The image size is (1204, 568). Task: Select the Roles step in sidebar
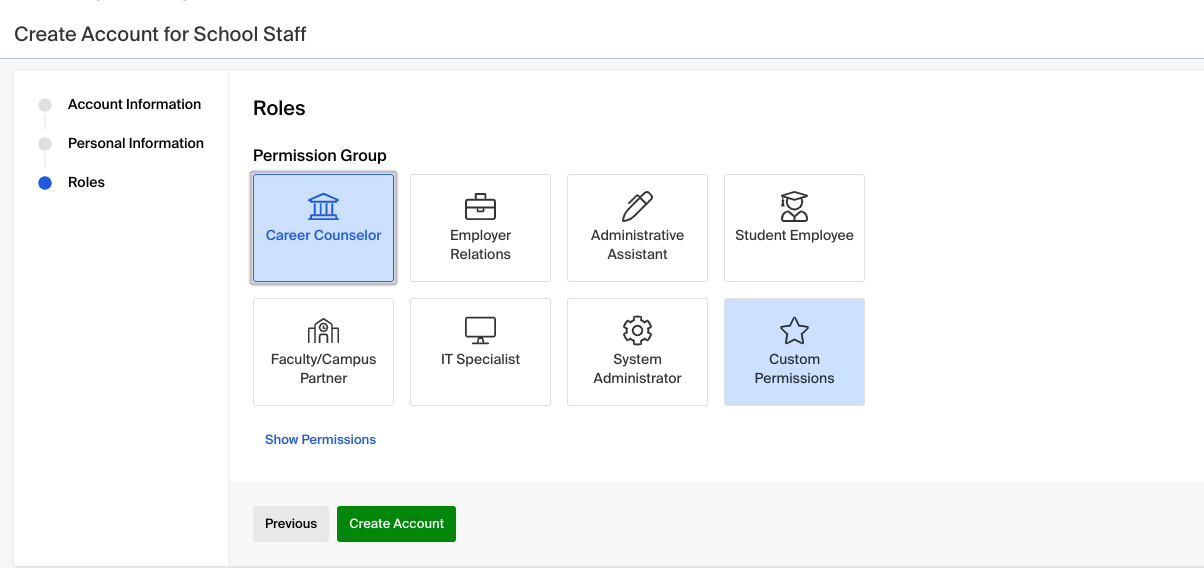click(x=86, y=183)
